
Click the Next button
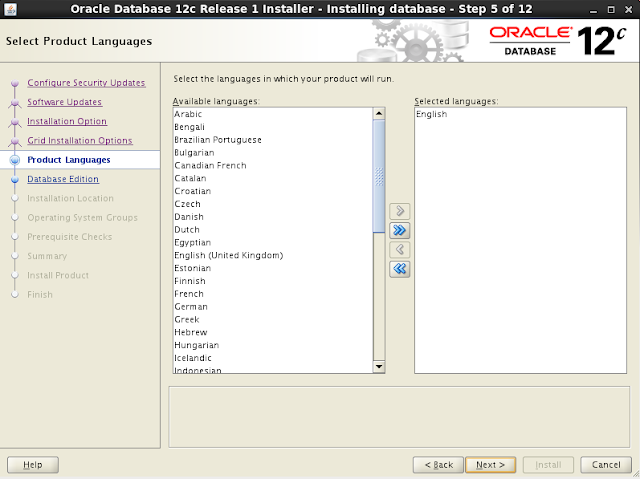(x=490, y=465)
